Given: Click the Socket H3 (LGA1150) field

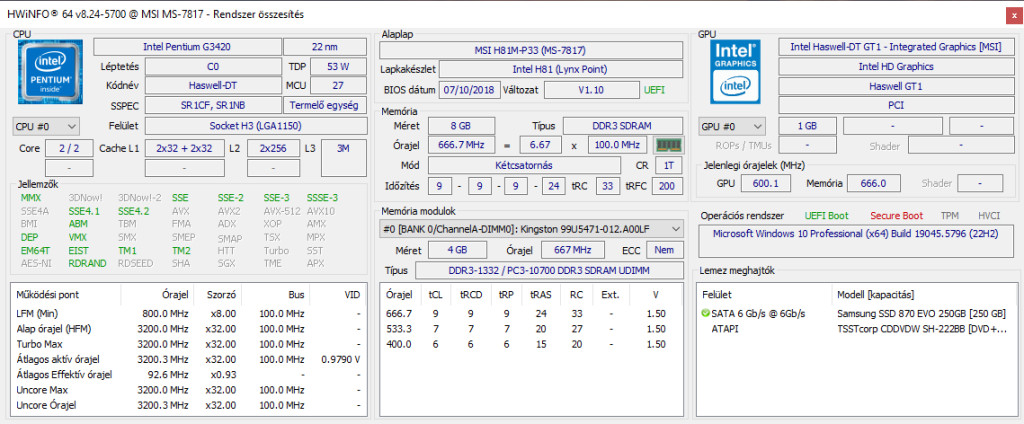Looking at the screenshot, I should click(255, 126).
